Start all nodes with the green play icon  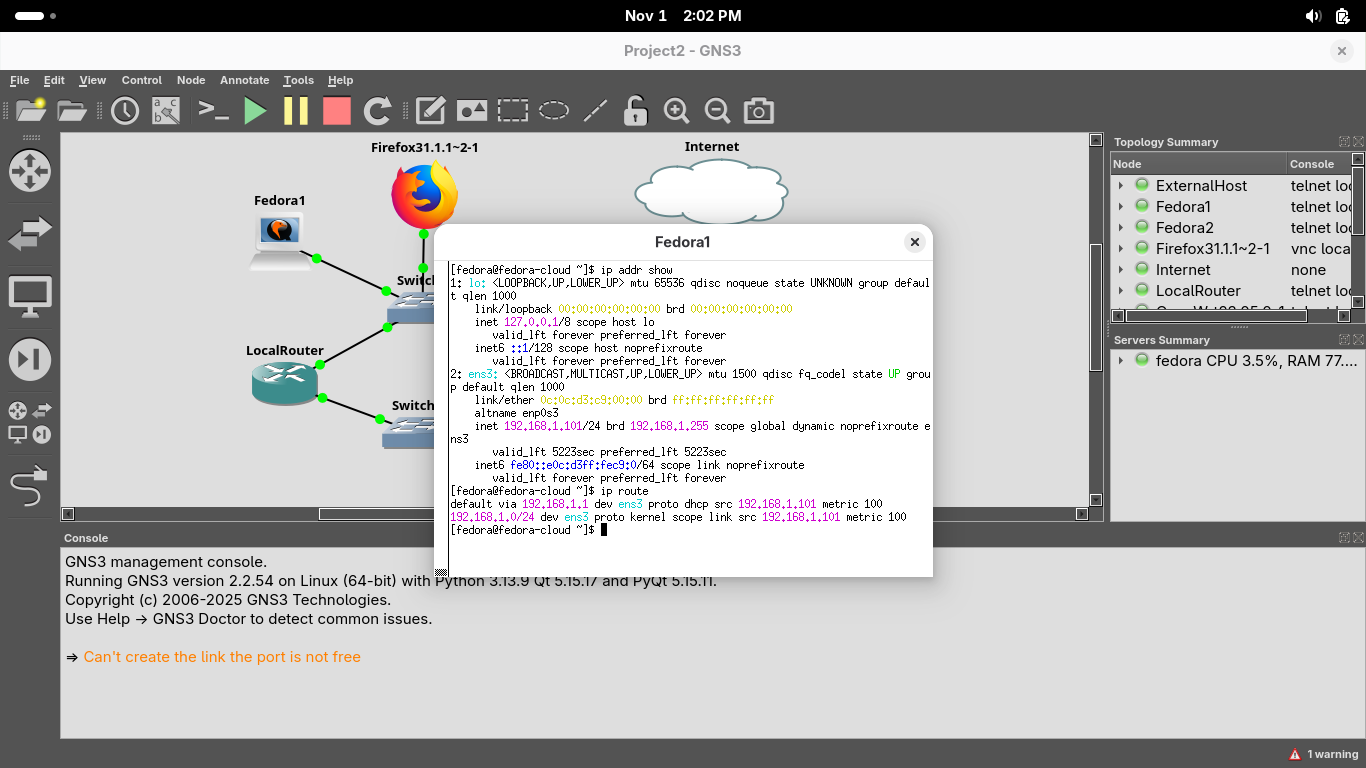tap(256, 111)
